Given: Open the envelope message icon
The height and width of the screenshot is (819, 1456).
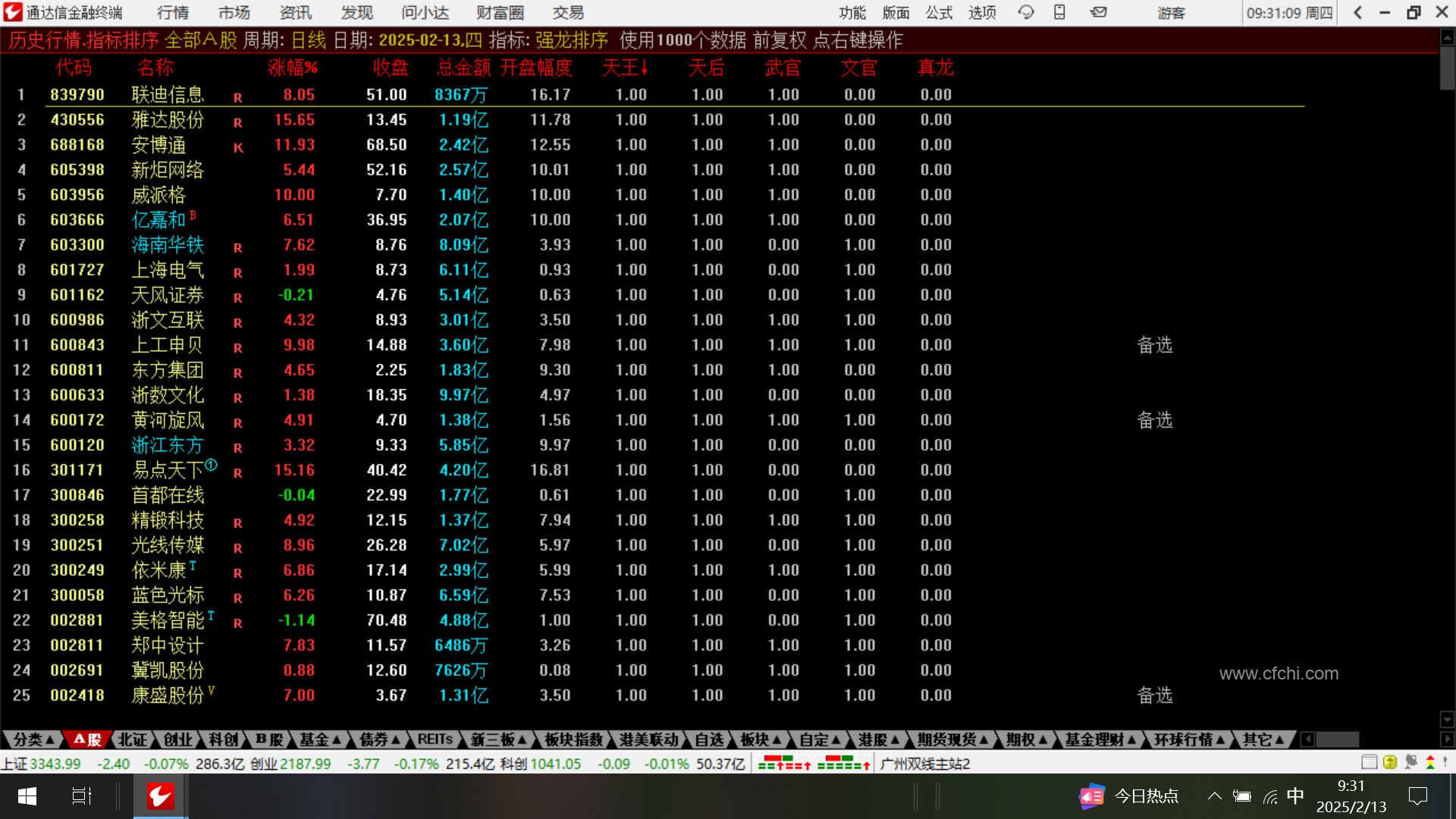Looking at the screenshot, I should click(x=1098, y=12).
